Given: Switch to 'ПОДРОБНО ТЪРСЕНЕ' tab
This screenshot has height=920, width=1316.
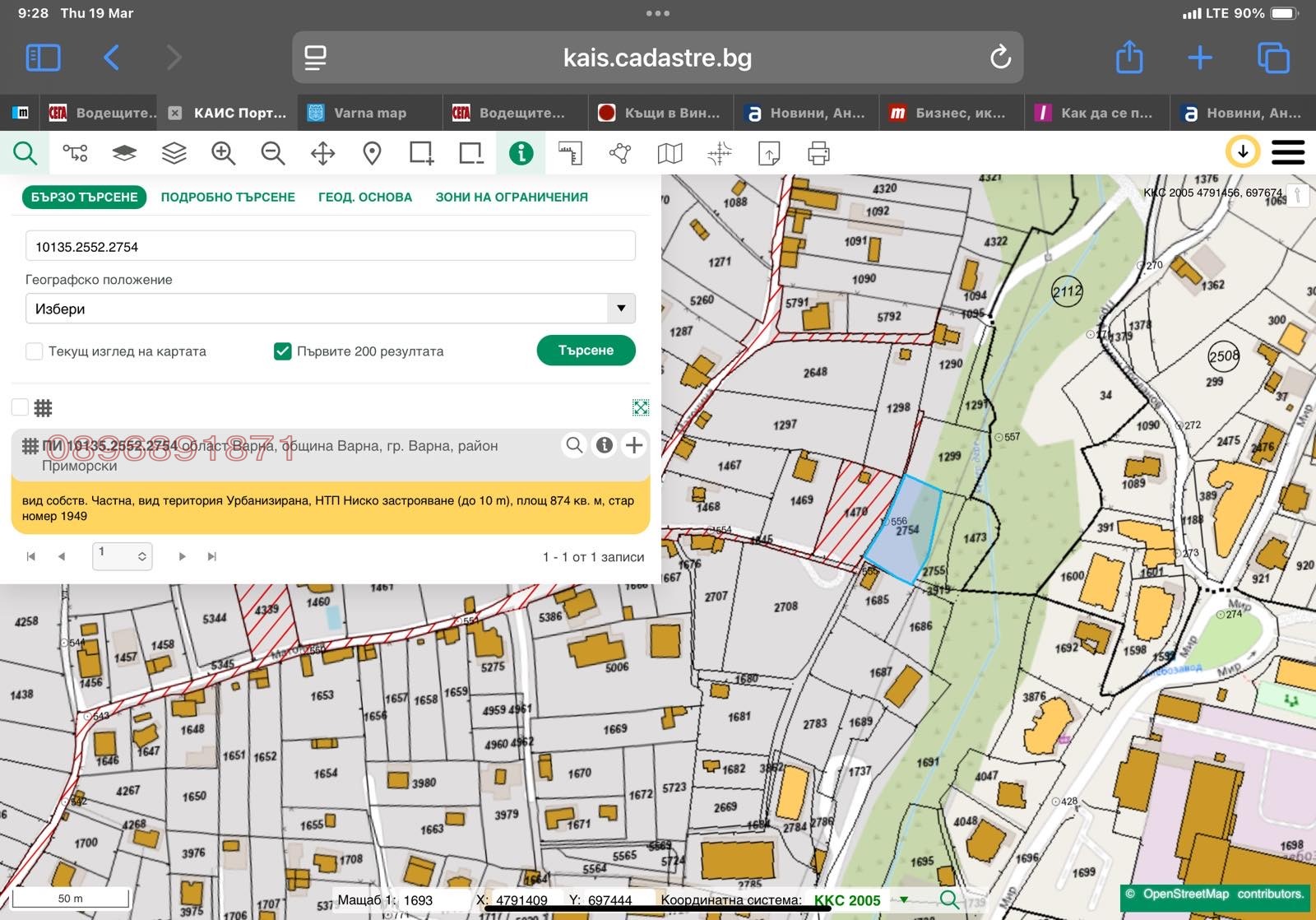Looking at the screenshot, I should [228, 197].
